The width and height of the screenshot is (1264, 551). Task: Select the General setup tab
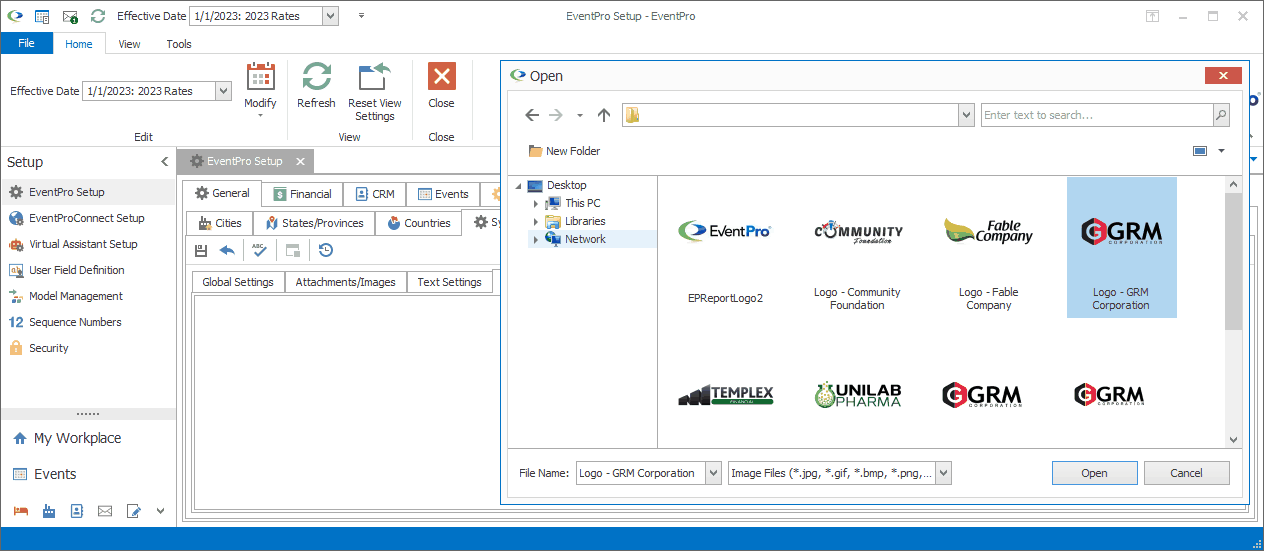pyautogui.click(x=222, y=194)
